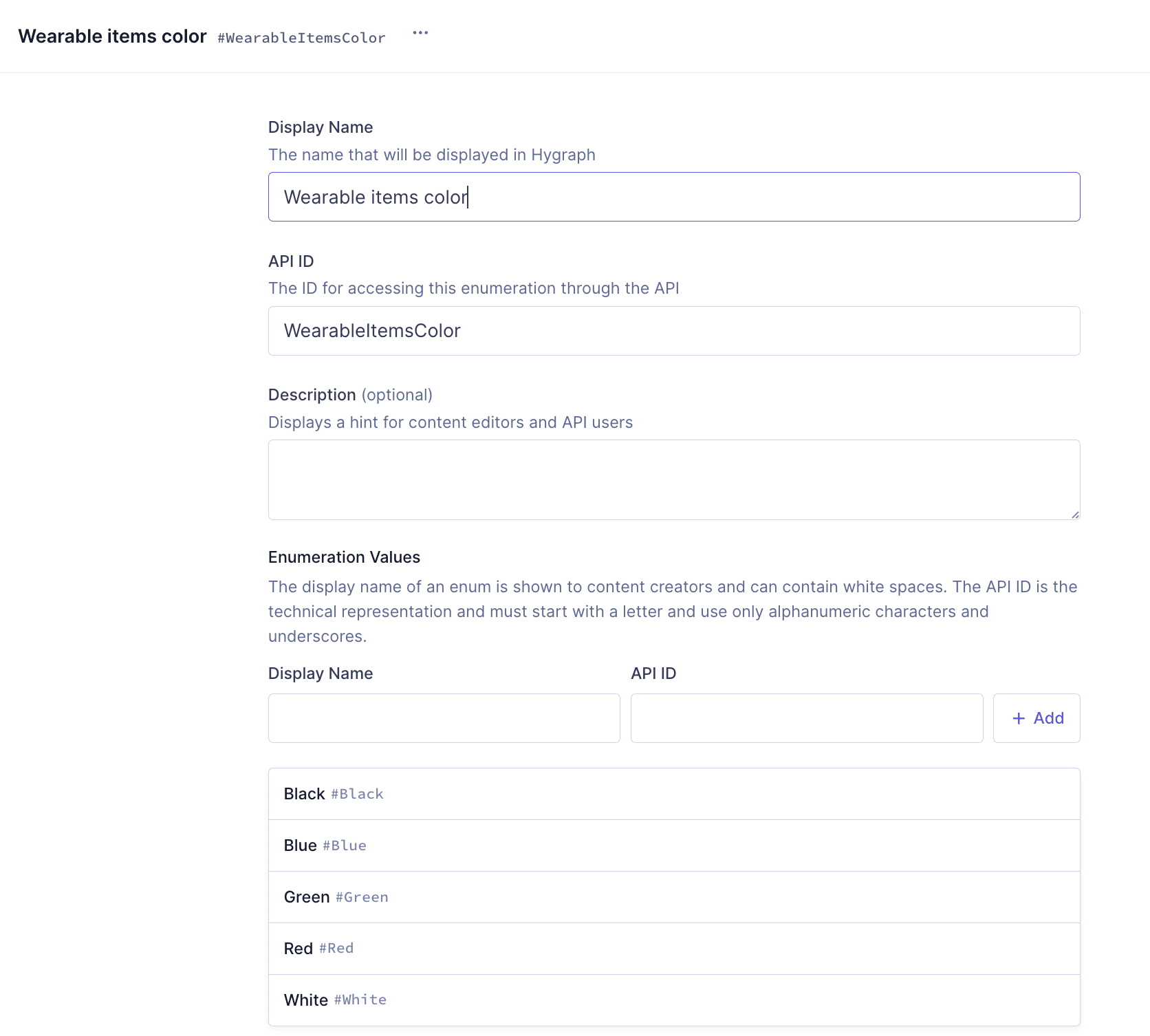This screenshot has height=1036, width=1150.
Task: Click the Wearable items color page title
Action: [112, 36]
